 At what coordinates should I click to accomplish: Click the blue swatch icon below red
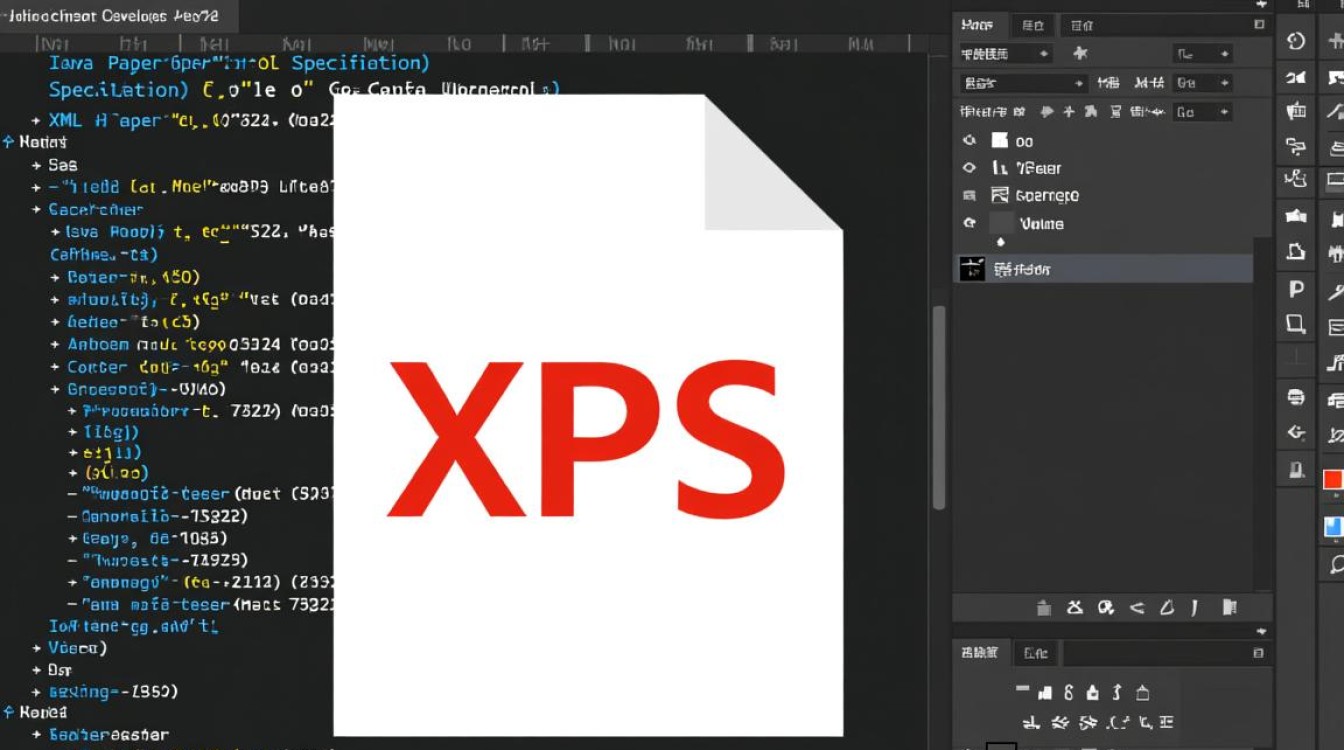click(x=1332, y=526)
